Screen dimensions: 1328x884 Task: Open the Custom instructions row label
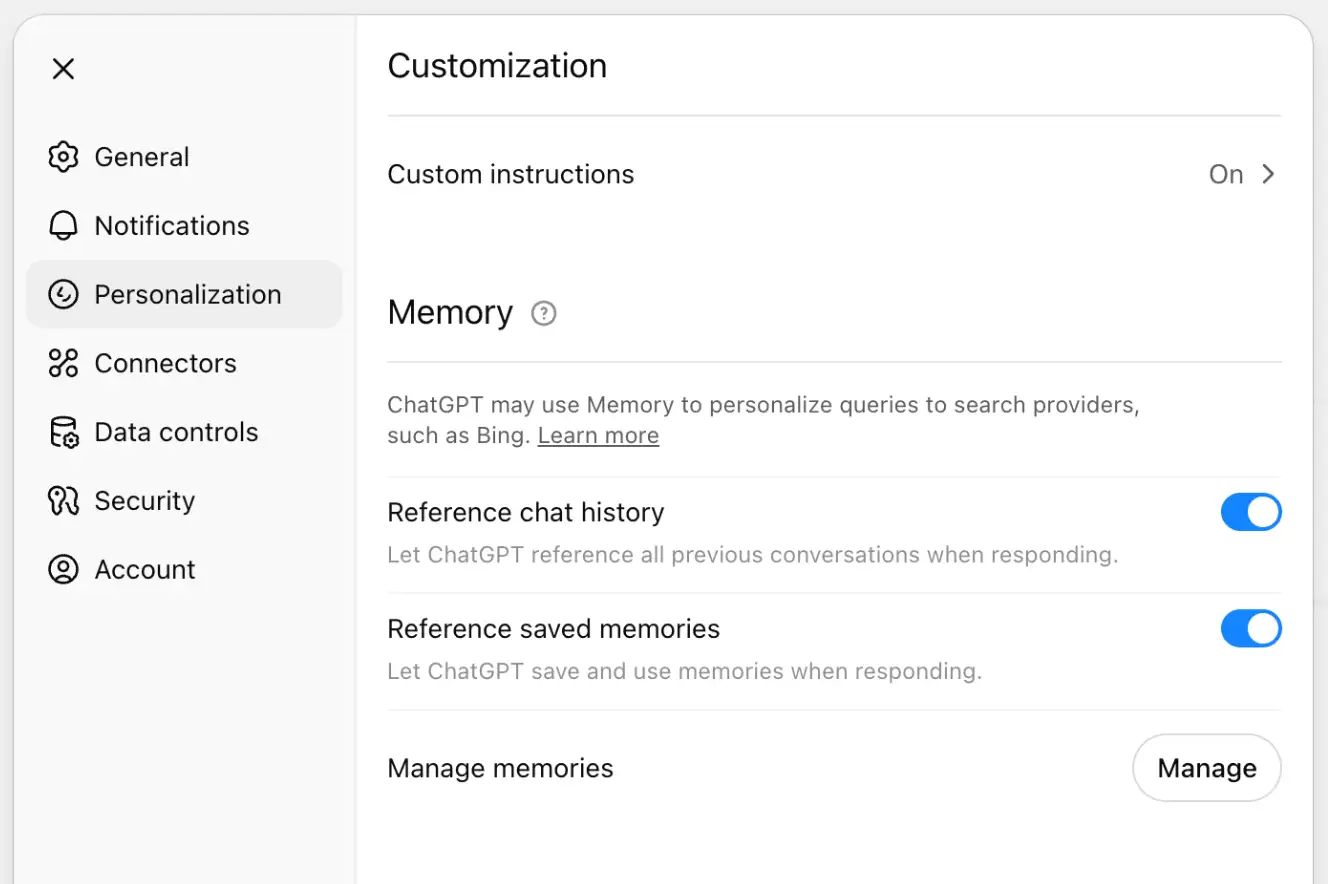(x=510, y=174)
